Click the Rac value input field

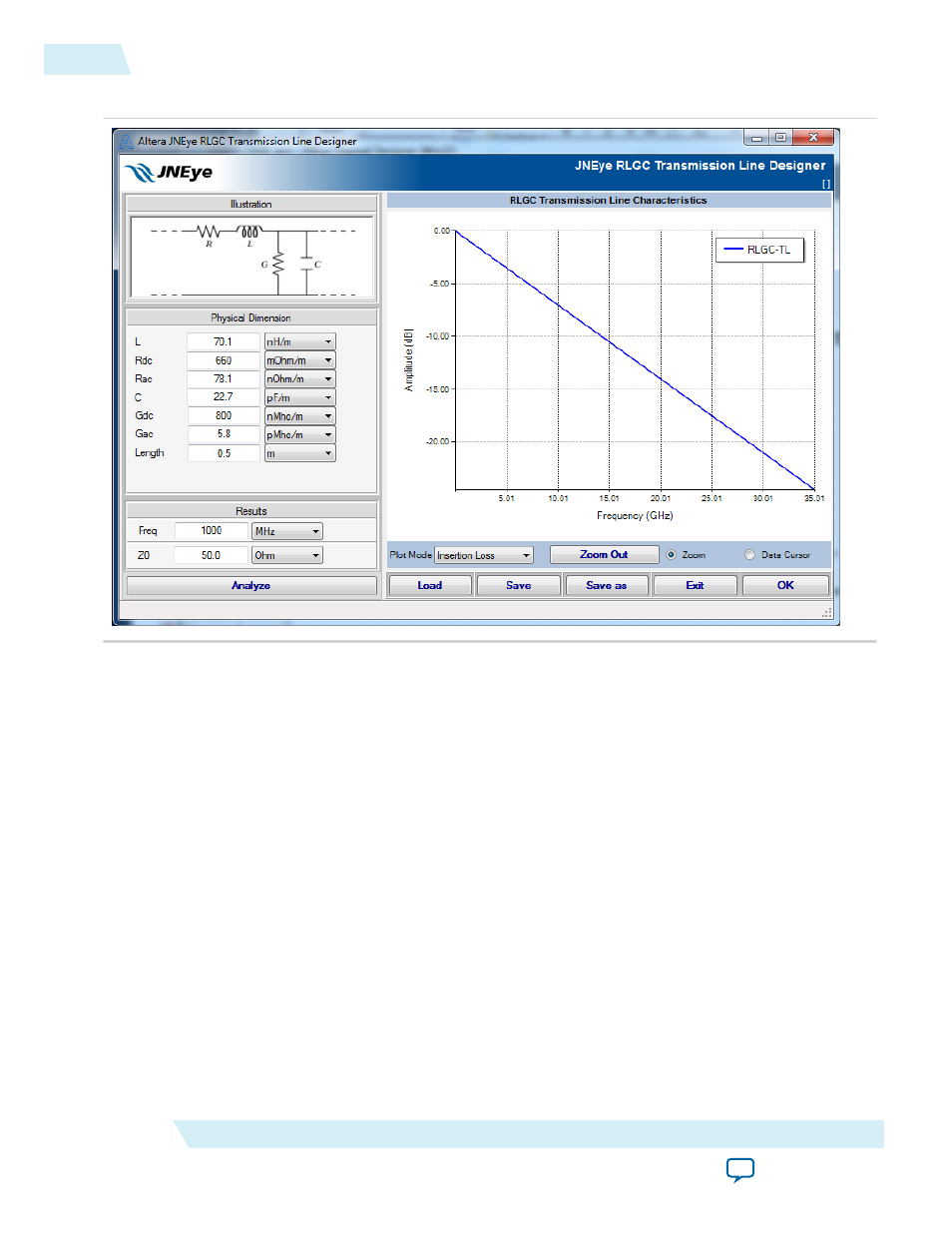223,379
